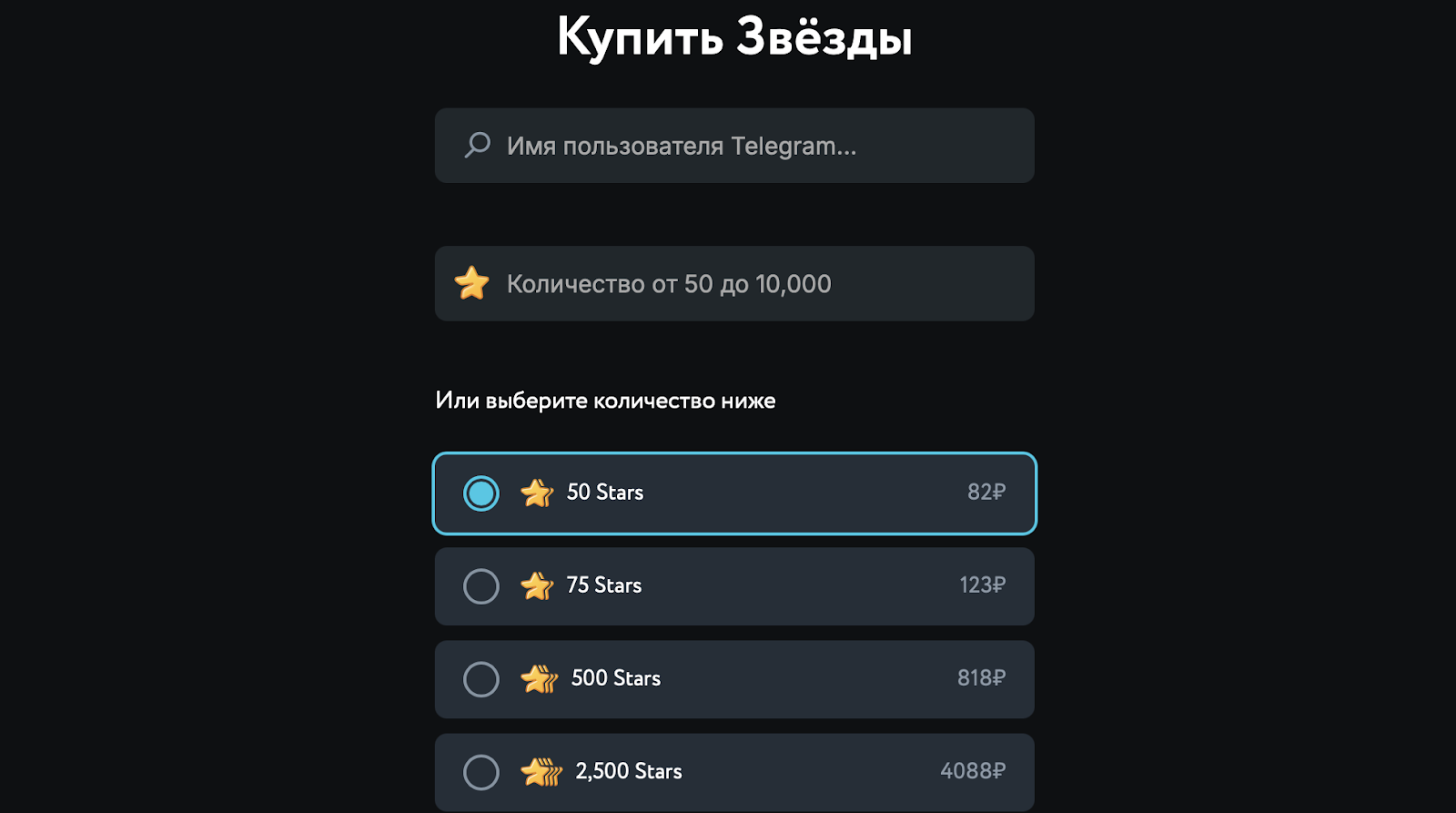This screenshot has height=813, width=1456.
Task: Click the stacked stars icon beside 2,500 Stars
Action: (x=541, y=771)
